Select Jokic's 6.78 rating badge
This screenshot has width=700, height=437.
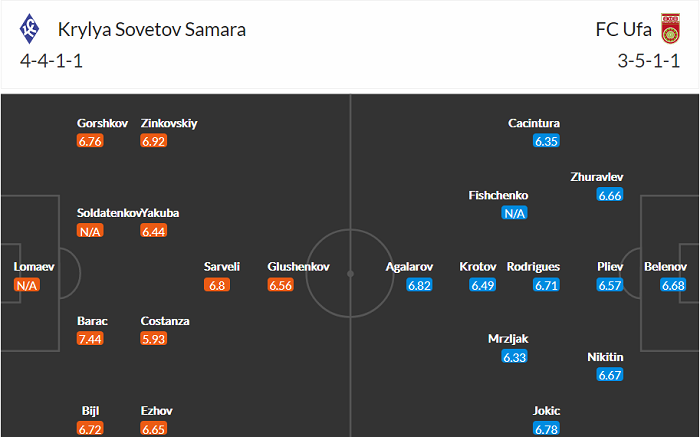coord(546,429)
